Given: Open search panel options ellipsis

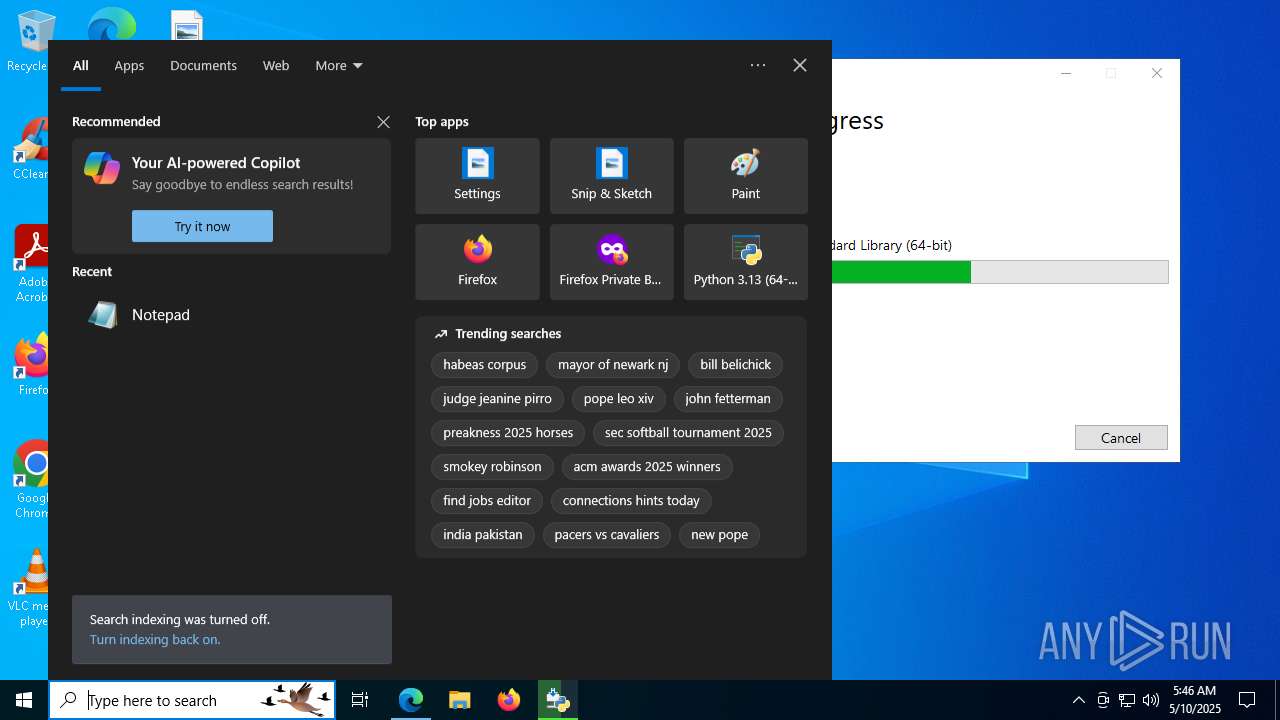Looking at the screenshot, I should 758,65.
